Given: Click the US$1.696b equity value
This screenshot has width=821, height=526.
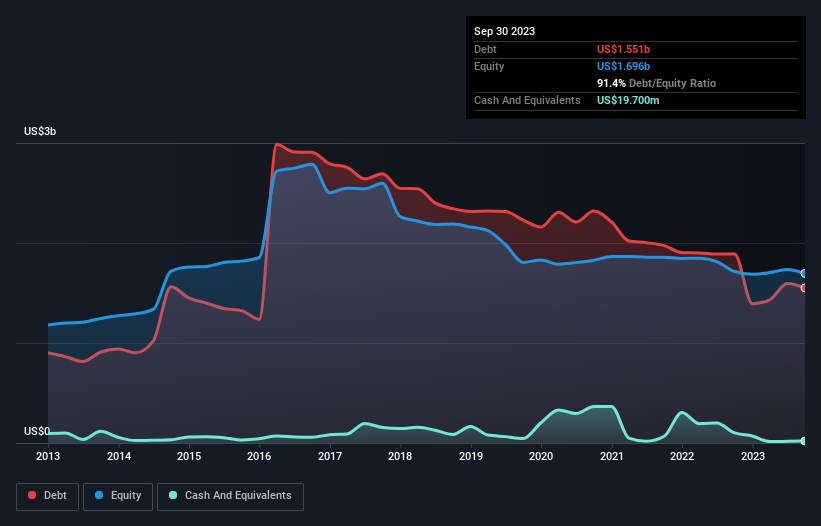Looking at the screenshot, I should coord(623,66).
